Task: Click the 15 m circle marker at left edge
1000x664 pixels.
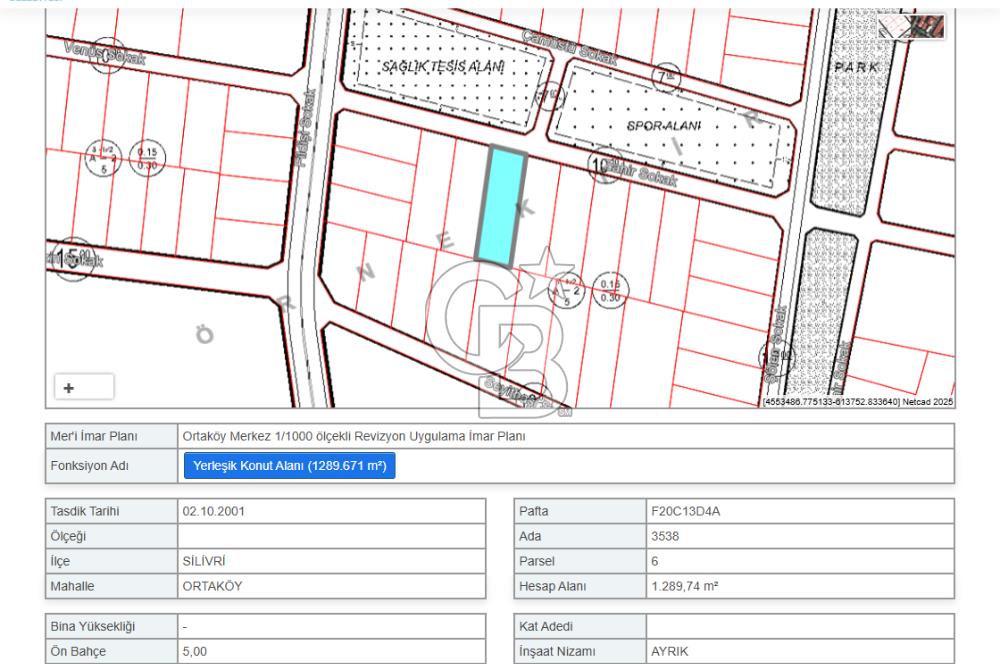Action: click(73, 256)
